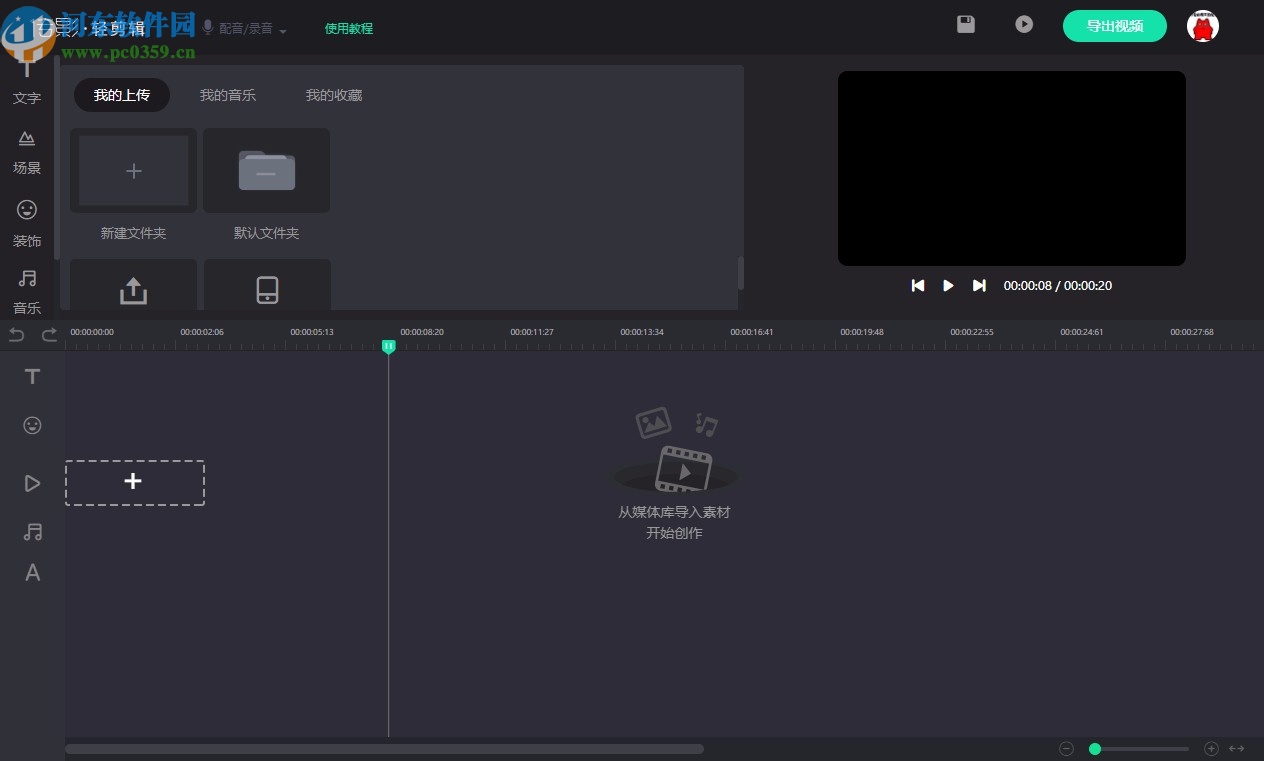Click the subtitle track A icon

(x=32, y=573)
